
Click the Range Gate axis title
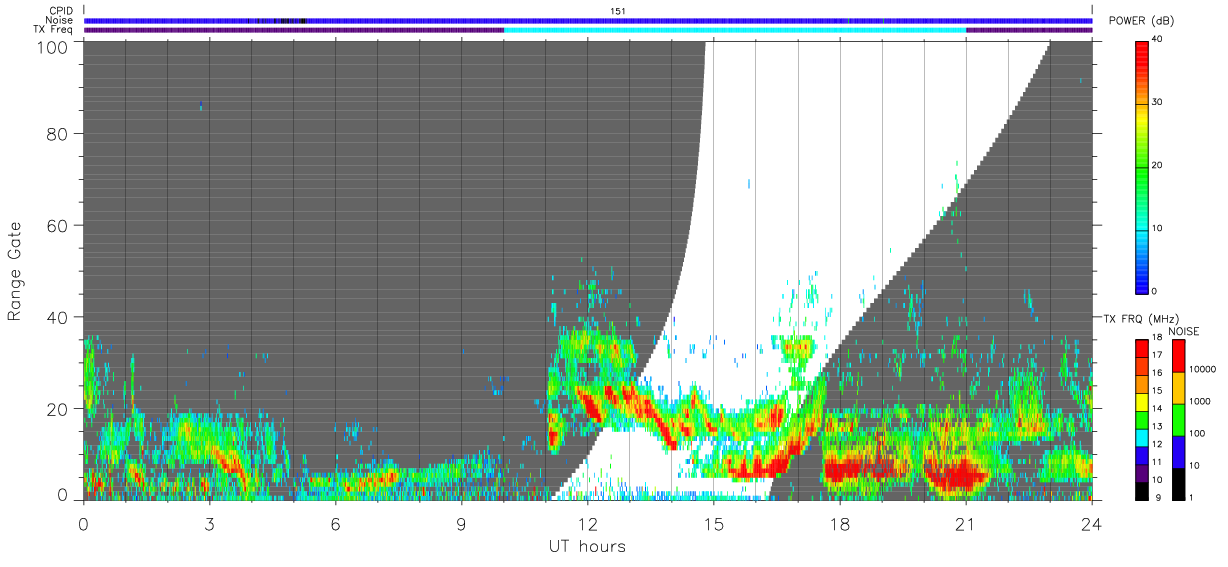(15, 271)
